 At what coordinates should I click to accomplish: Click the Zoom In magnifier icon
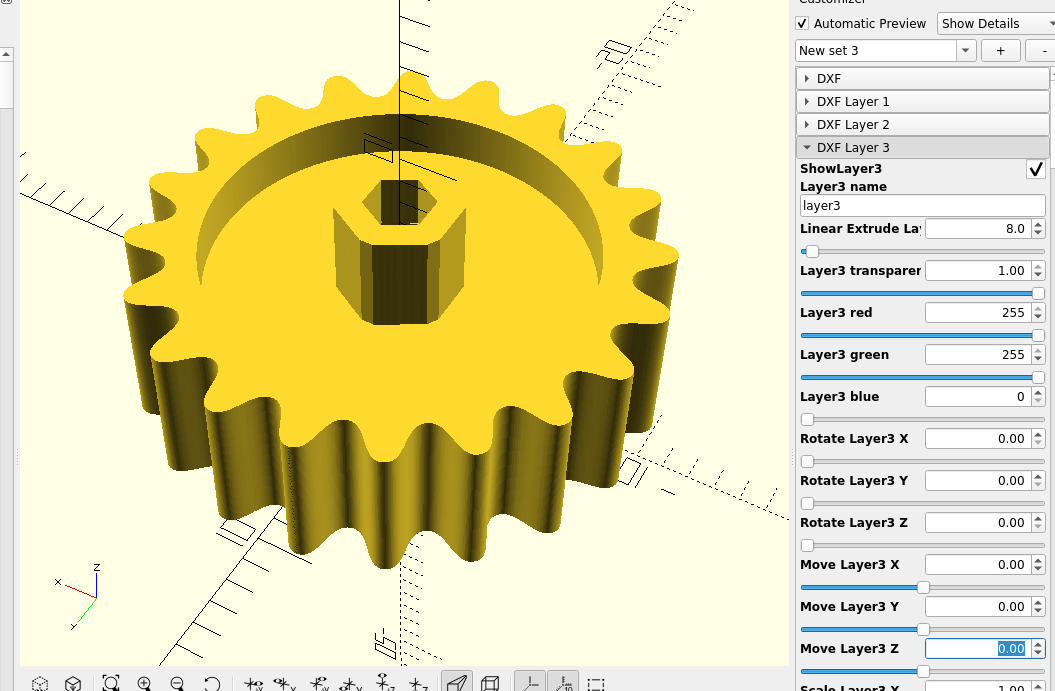tap(144, 684)
